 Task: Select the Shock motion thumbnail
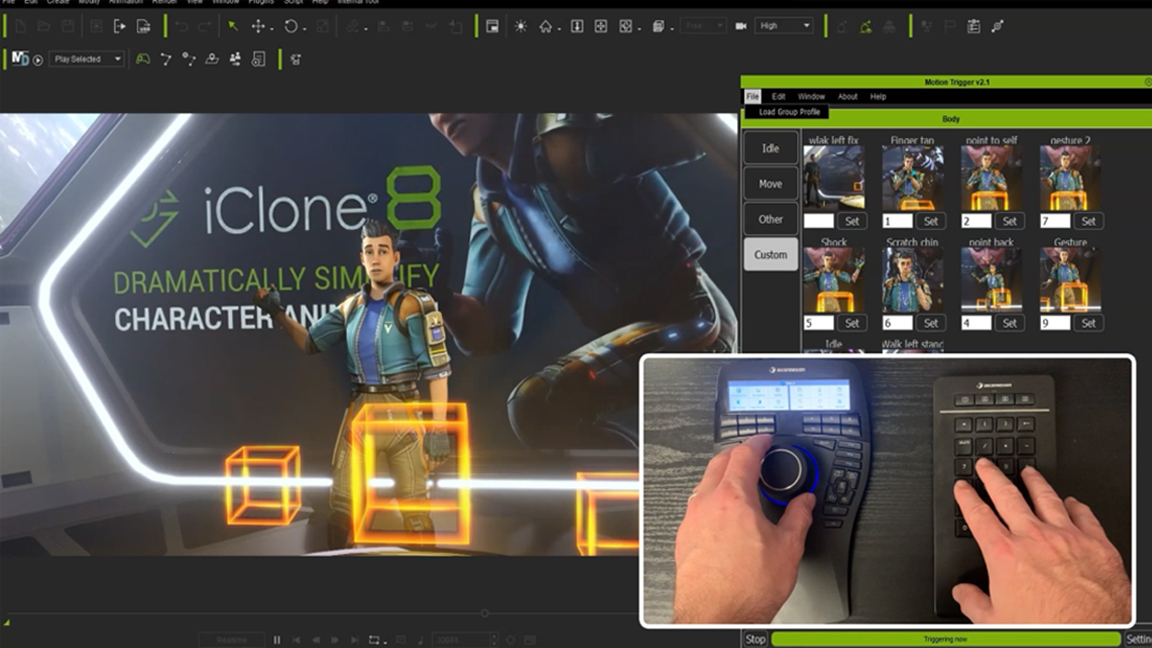[x=834, y=280]
